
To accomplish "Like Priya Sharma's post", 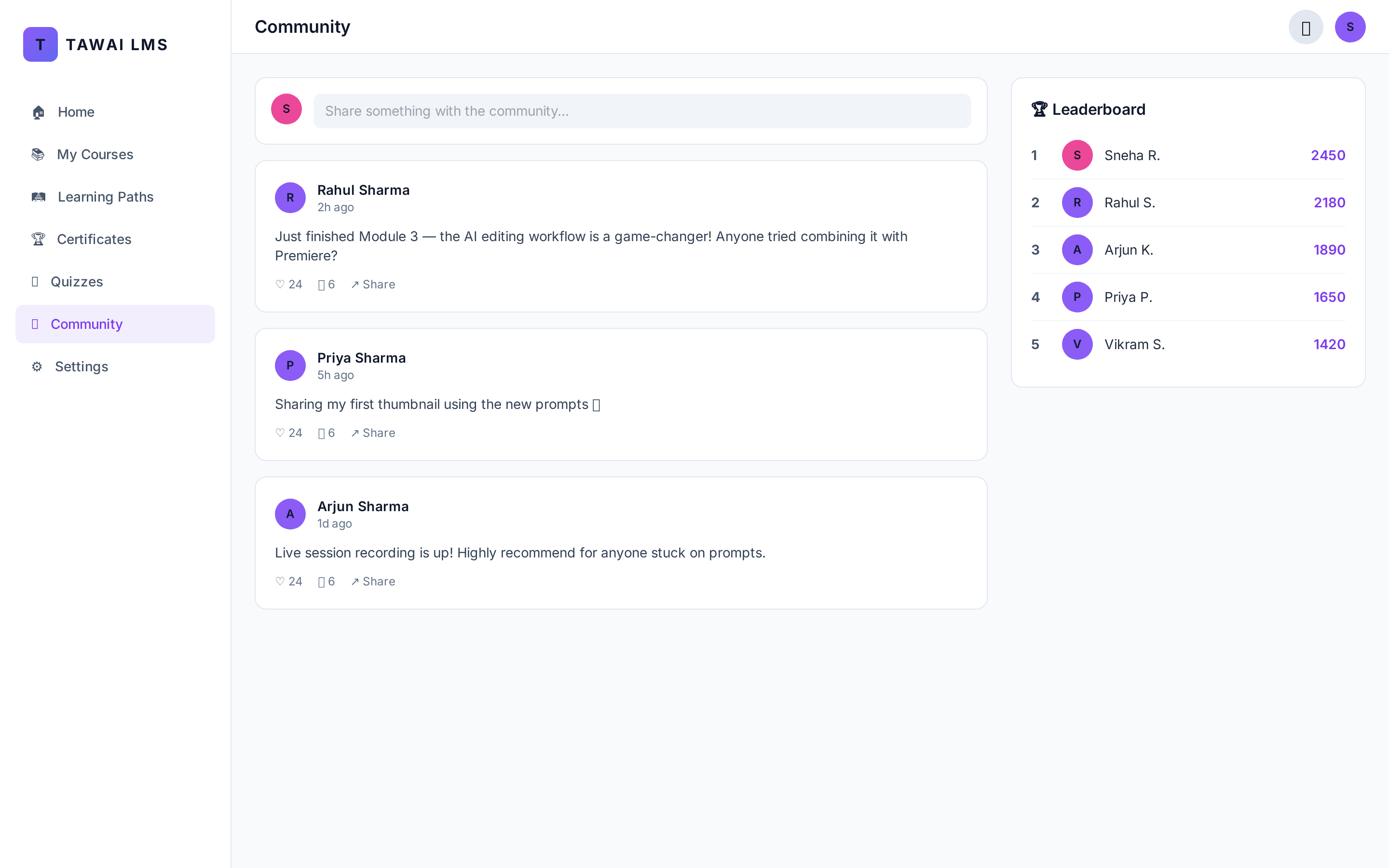I will point(289,433).
